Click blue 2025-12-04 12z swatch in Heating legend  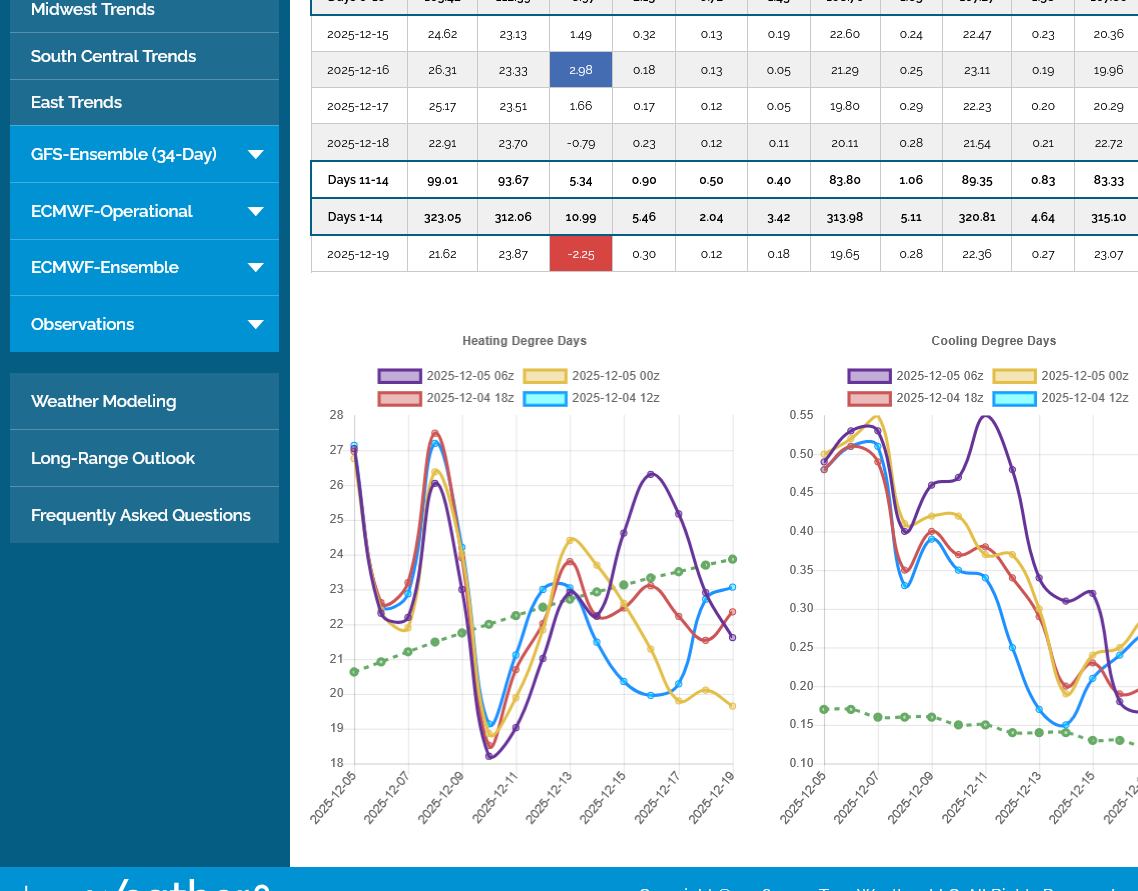click(545, 398)
